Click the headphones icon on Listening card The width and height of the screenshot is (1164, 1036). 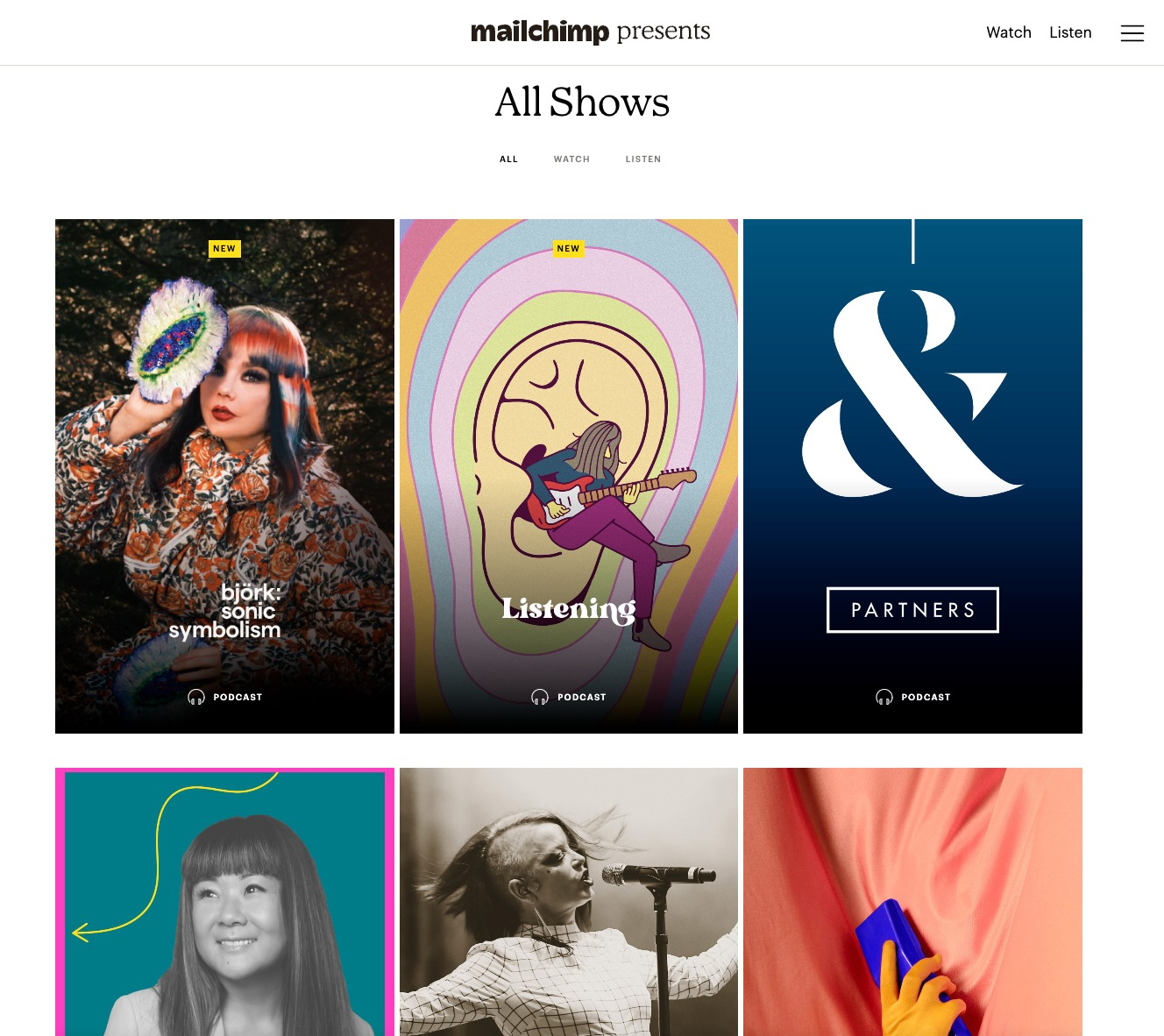[x=540, y=697]
